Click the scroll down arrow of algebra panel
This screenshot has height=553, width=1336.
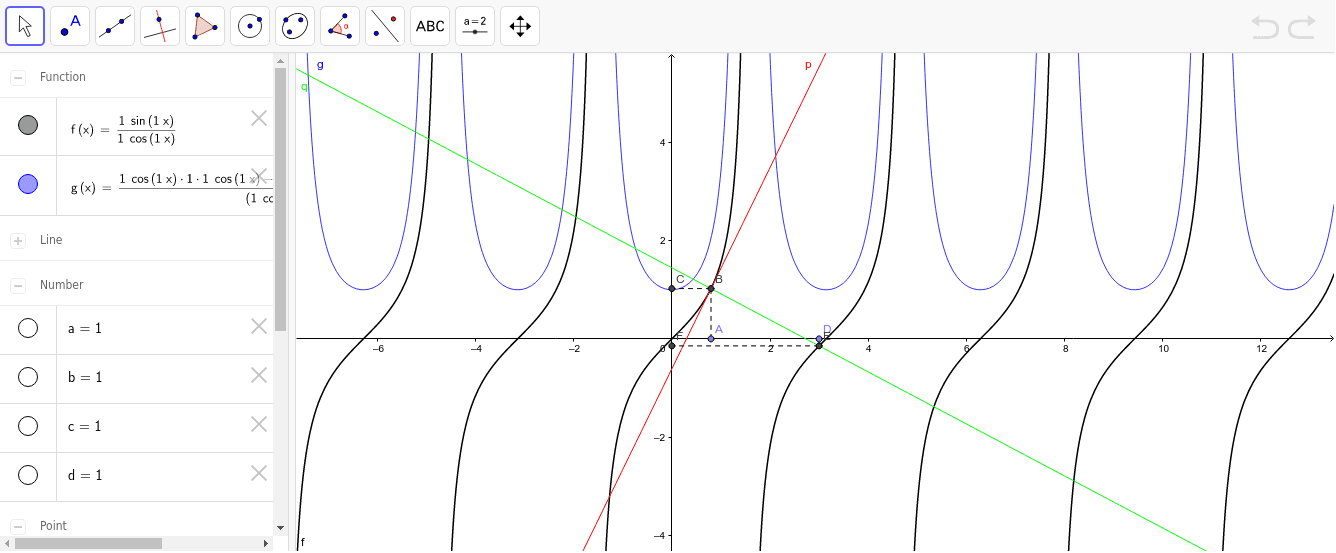(x=280, y=527)
